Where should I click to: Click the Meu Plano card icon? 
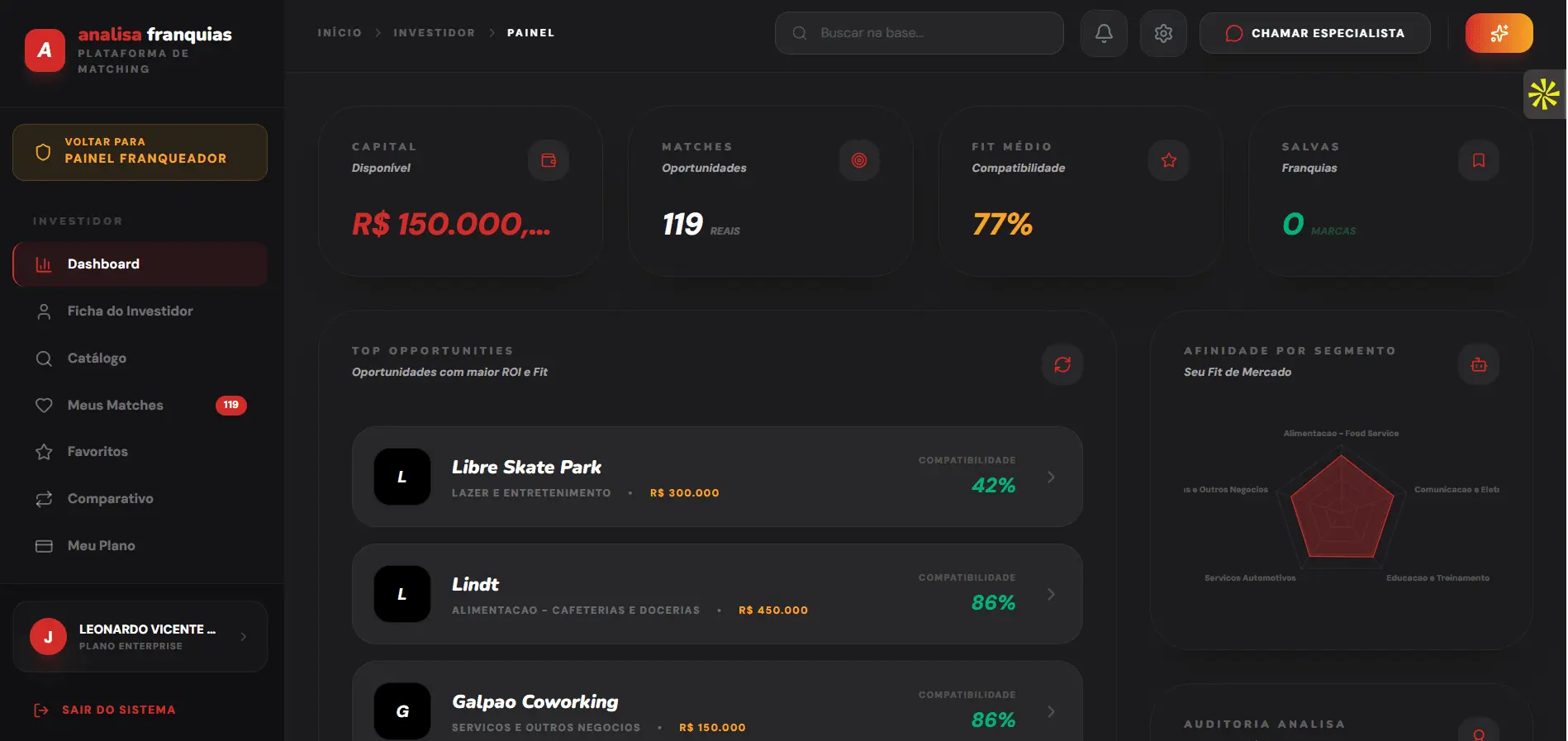[x=44, y=546]
